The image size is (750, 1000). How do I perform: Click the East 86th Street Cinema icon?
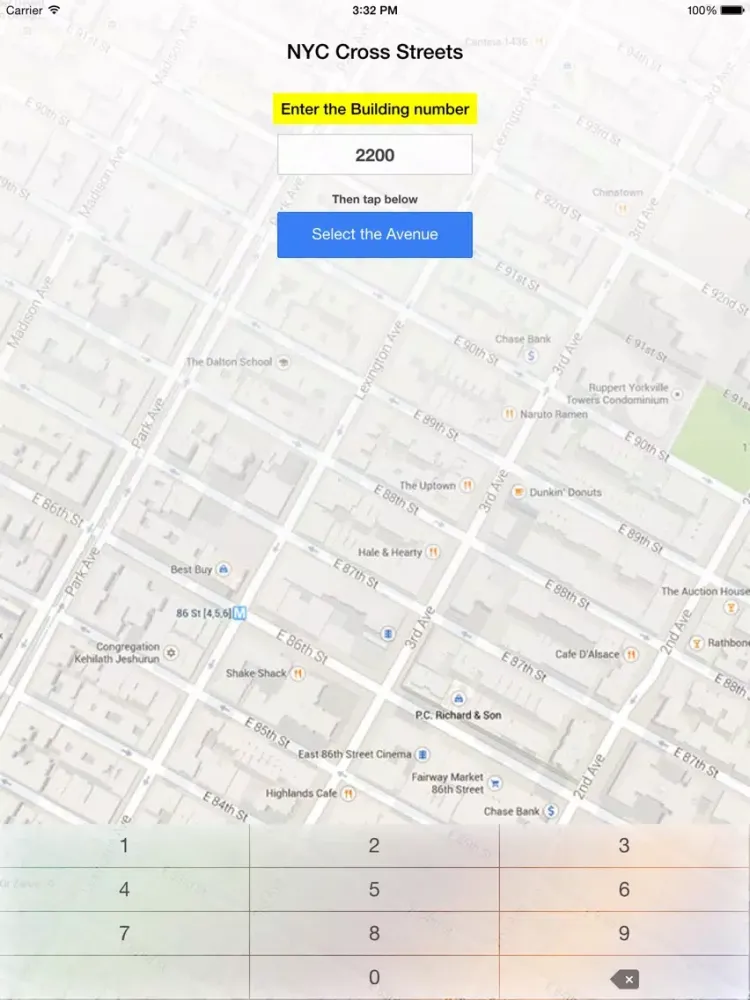pyautogui.click(x=422, y=754)
